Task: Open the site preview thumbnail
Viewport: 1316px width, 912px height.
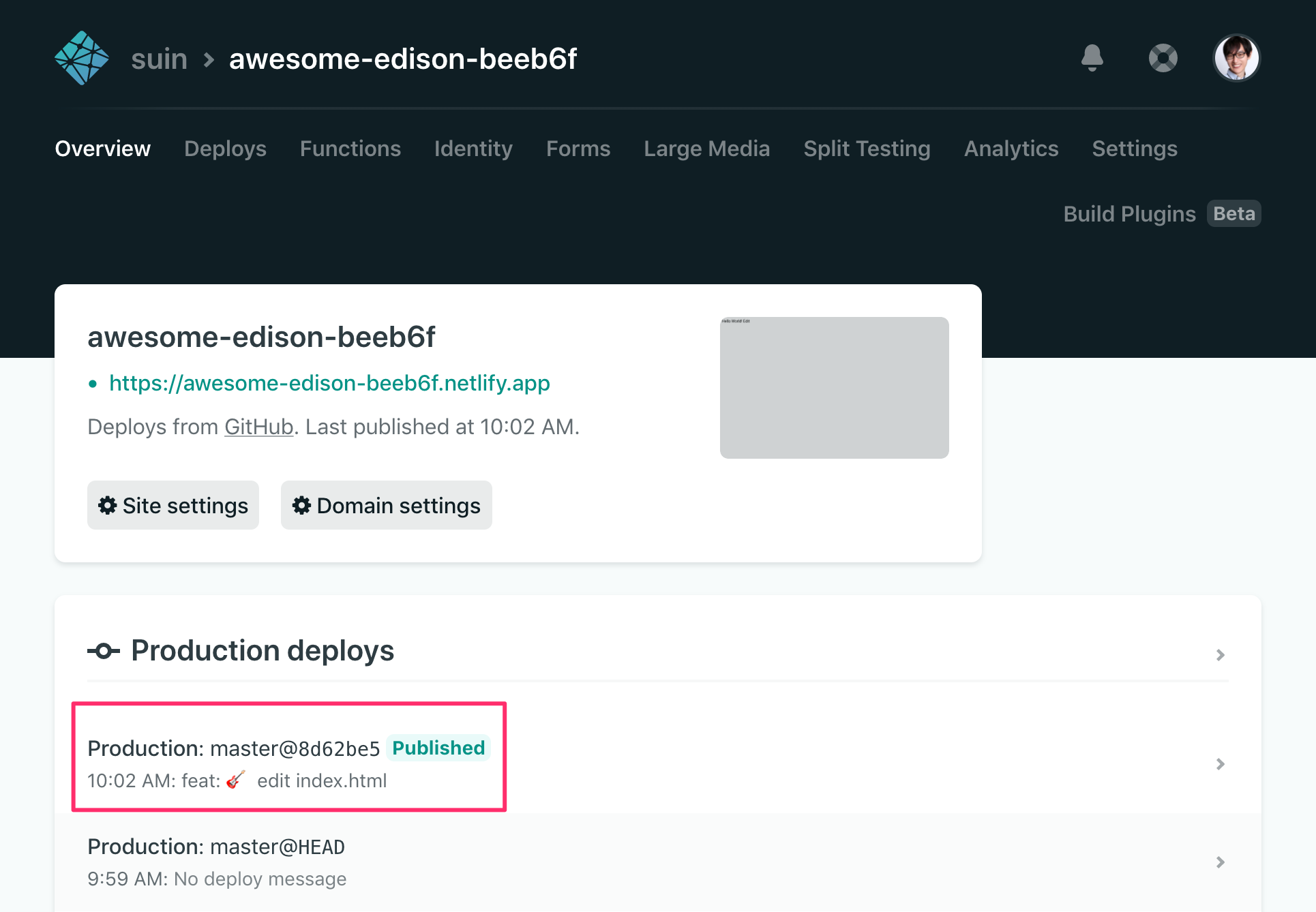Action: pyautogui.click(x=835, y=388)
